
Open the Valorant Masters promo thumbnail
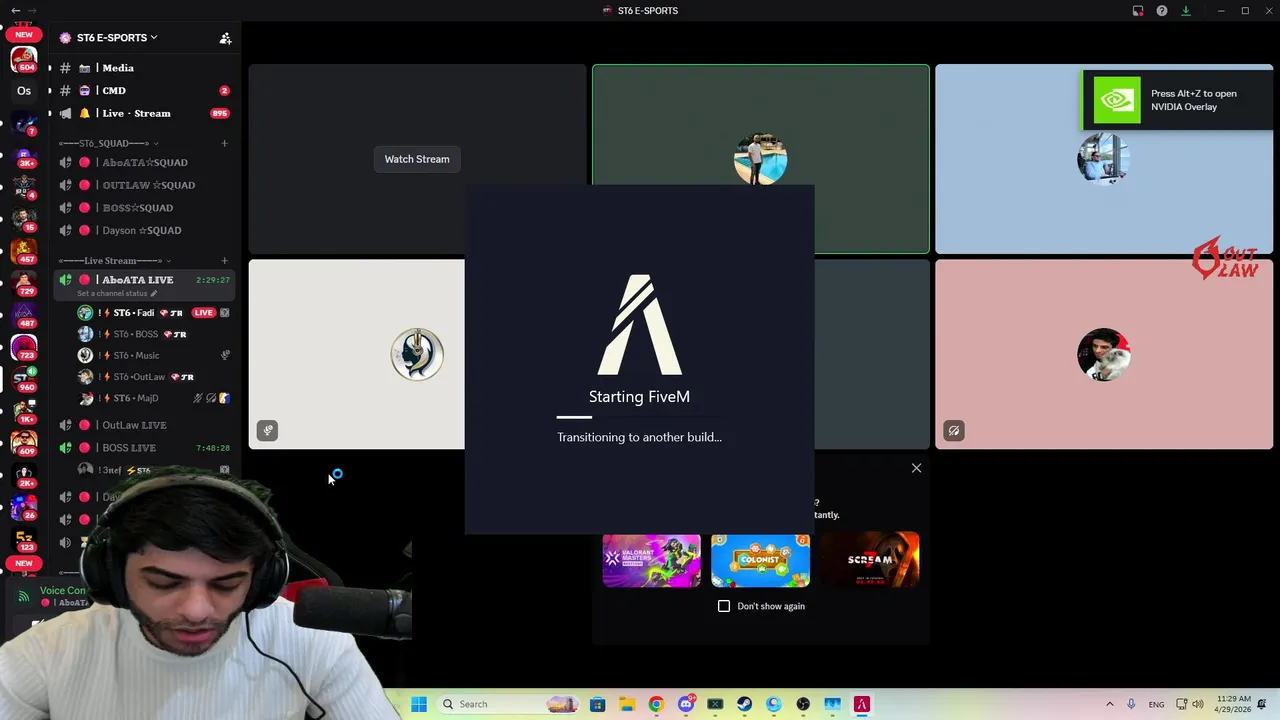[x=651, y=560]
